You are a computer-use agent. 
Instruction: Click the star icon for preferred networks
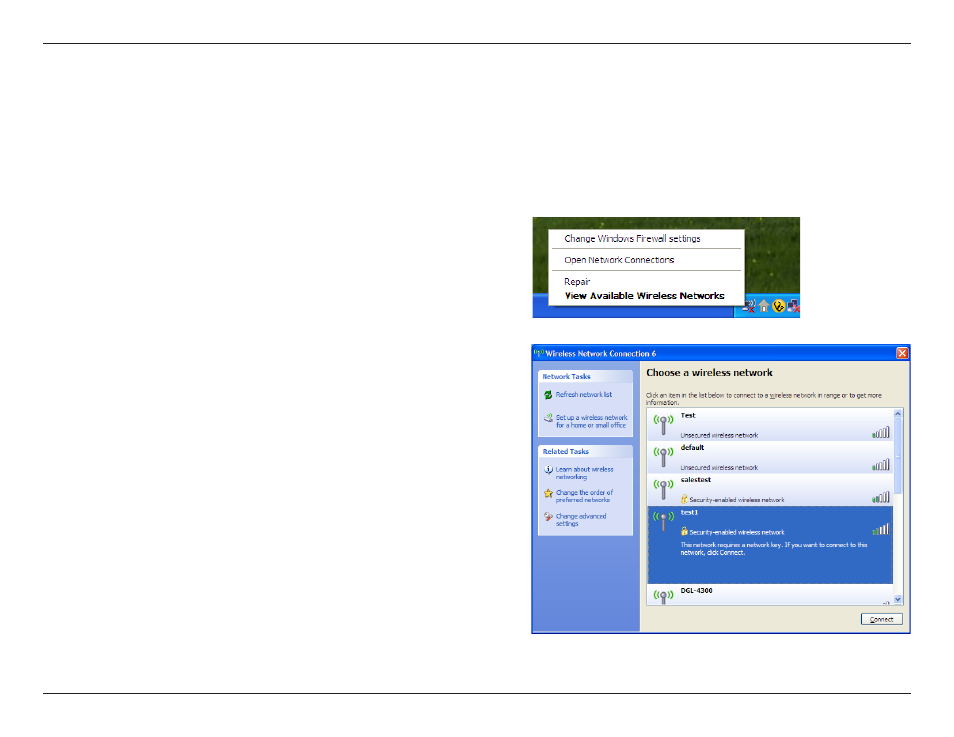point(548,493)
